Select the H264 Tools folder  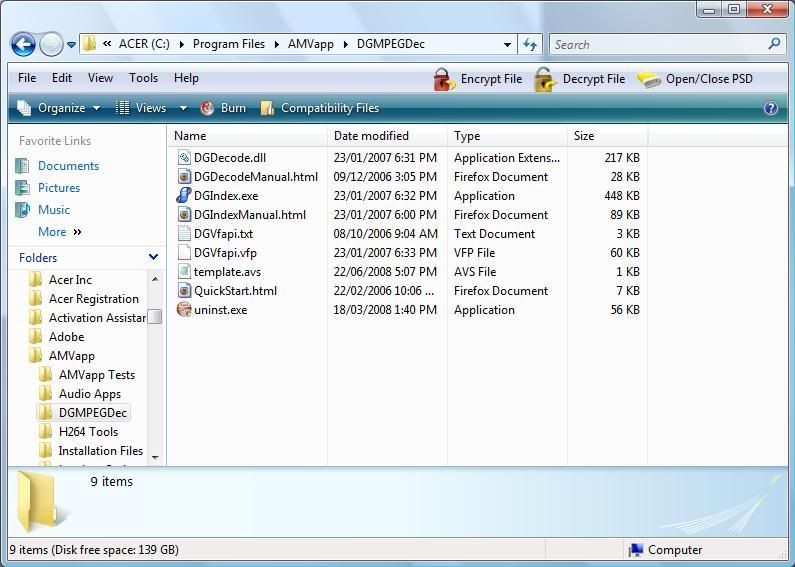pos(88,432)
